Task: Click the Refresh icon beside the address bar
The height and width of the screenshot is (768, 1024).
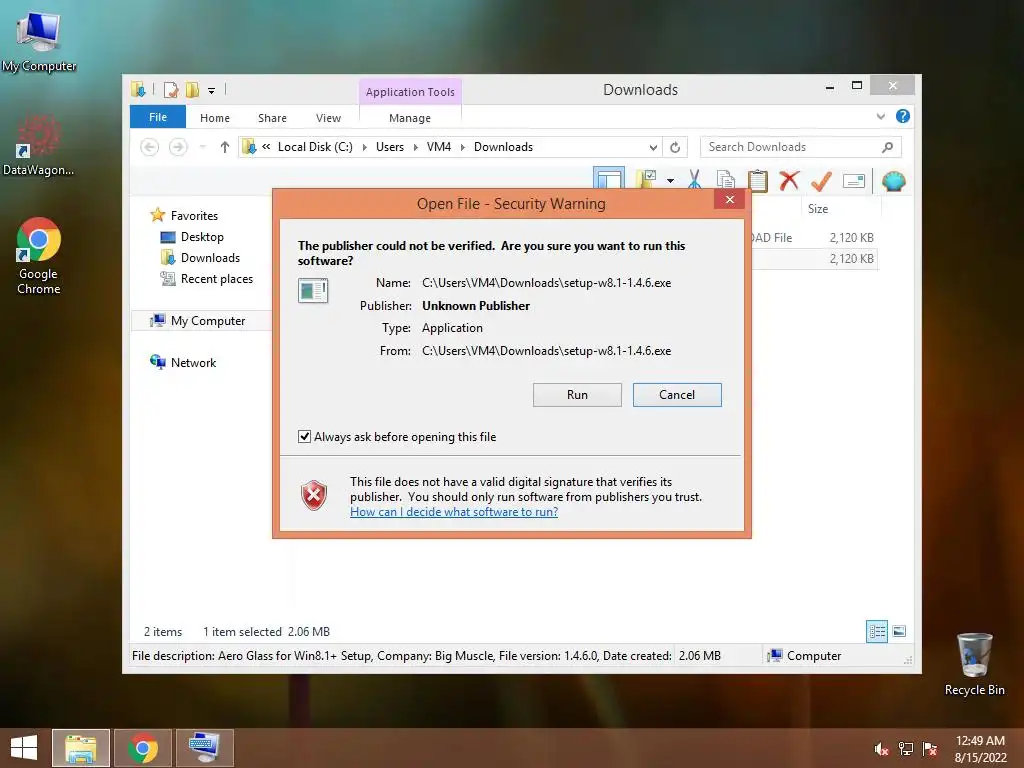Action: (675, 147)
